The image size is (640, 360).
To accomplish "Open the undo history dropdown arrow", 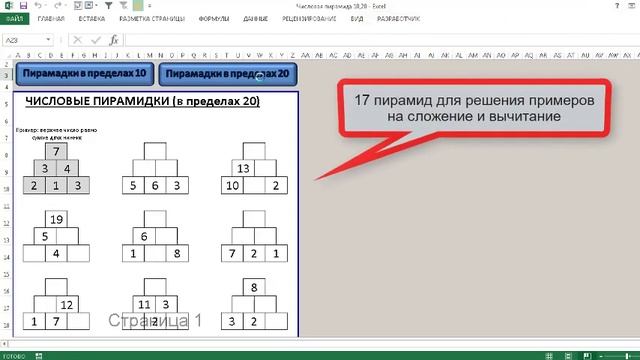I will pos(46,6).
